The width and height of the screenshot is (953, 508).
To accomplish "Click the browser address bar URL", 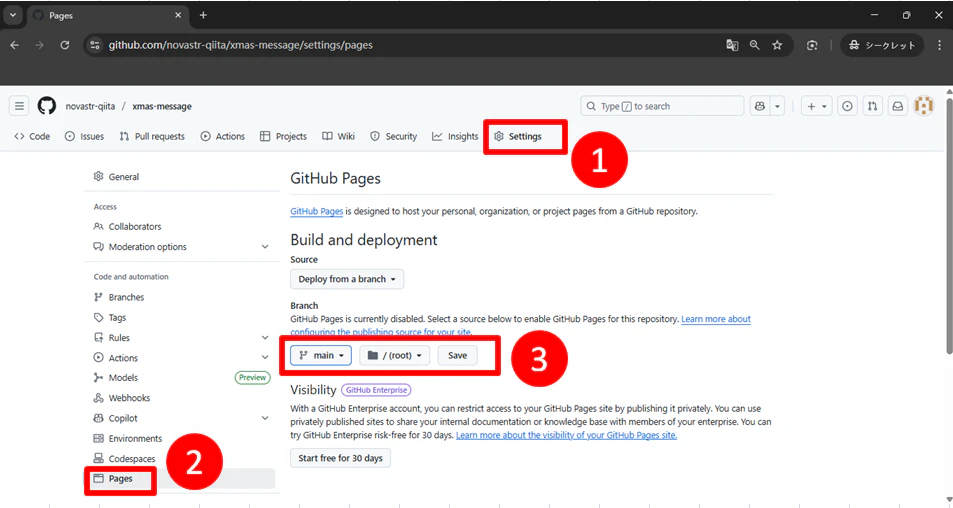I will [241, 45].
